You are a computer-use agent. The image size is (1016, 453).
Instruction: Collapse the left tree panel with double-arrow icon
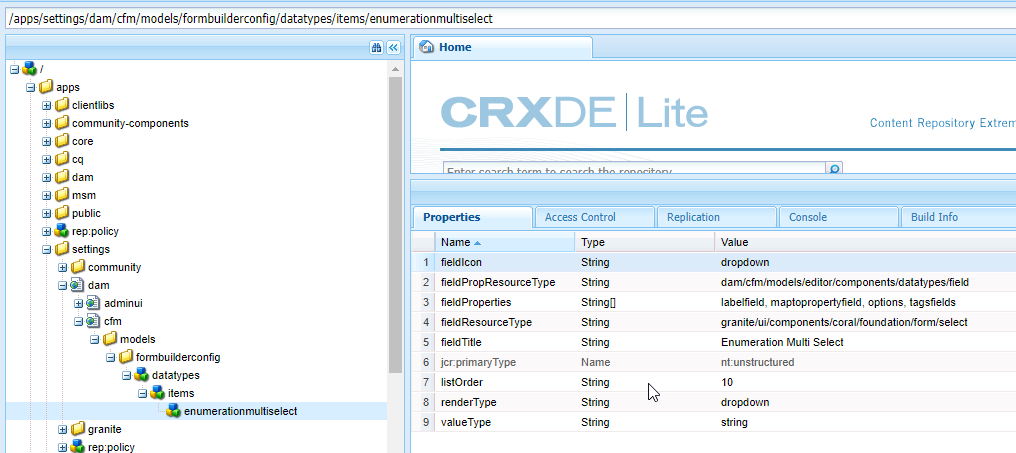coord(393,47)
